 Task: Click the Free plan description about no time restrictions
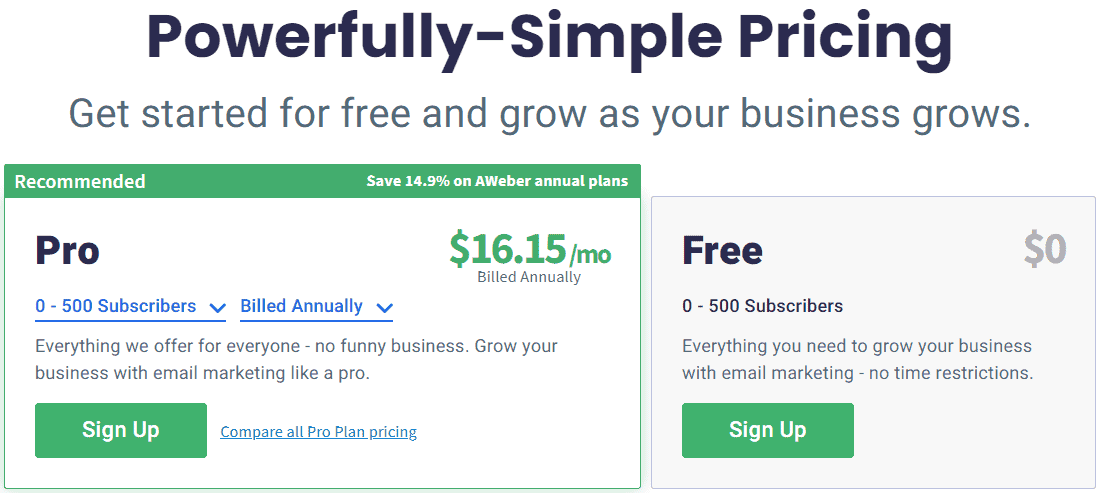coord(857,360)
